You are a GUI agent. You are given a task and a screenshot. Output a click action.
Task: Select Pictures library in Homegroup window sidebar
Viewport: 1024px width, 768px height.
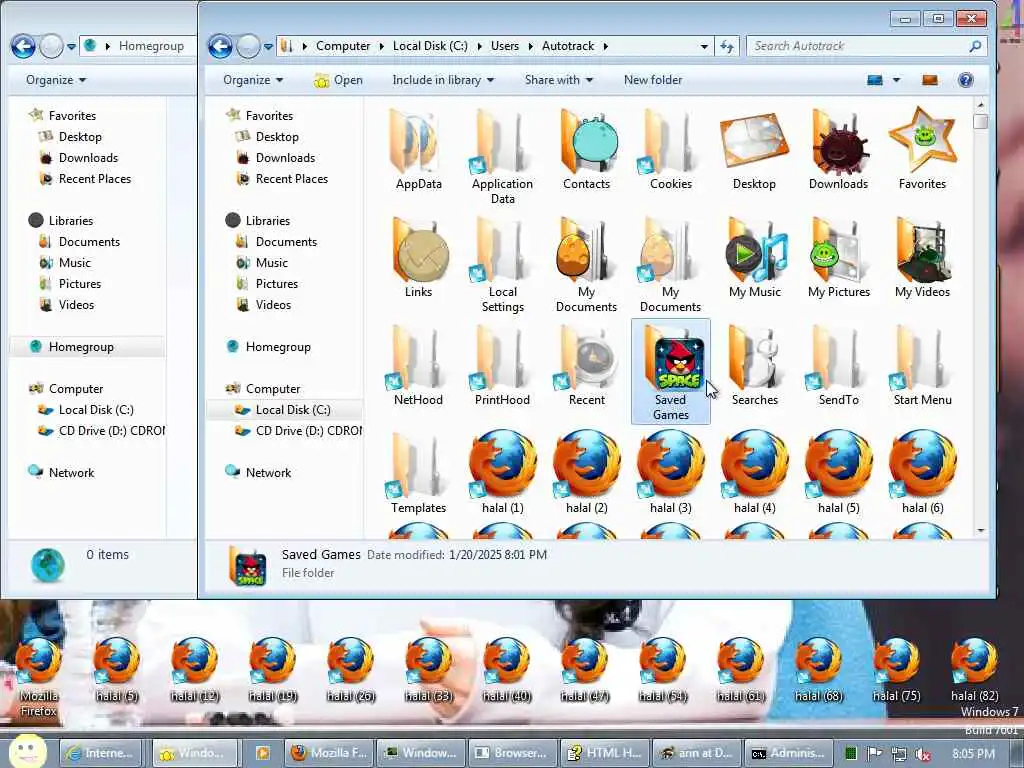coord(71,283)
